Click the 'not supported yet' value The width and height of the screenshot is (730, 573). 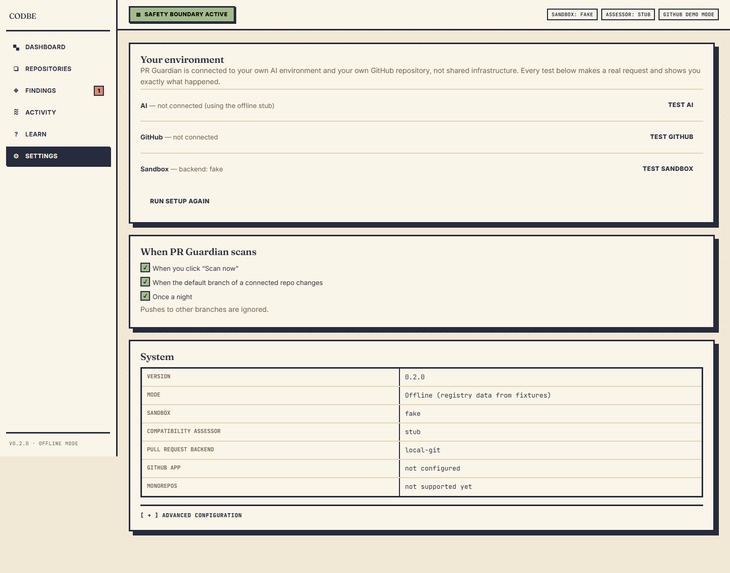coord(438,486)
